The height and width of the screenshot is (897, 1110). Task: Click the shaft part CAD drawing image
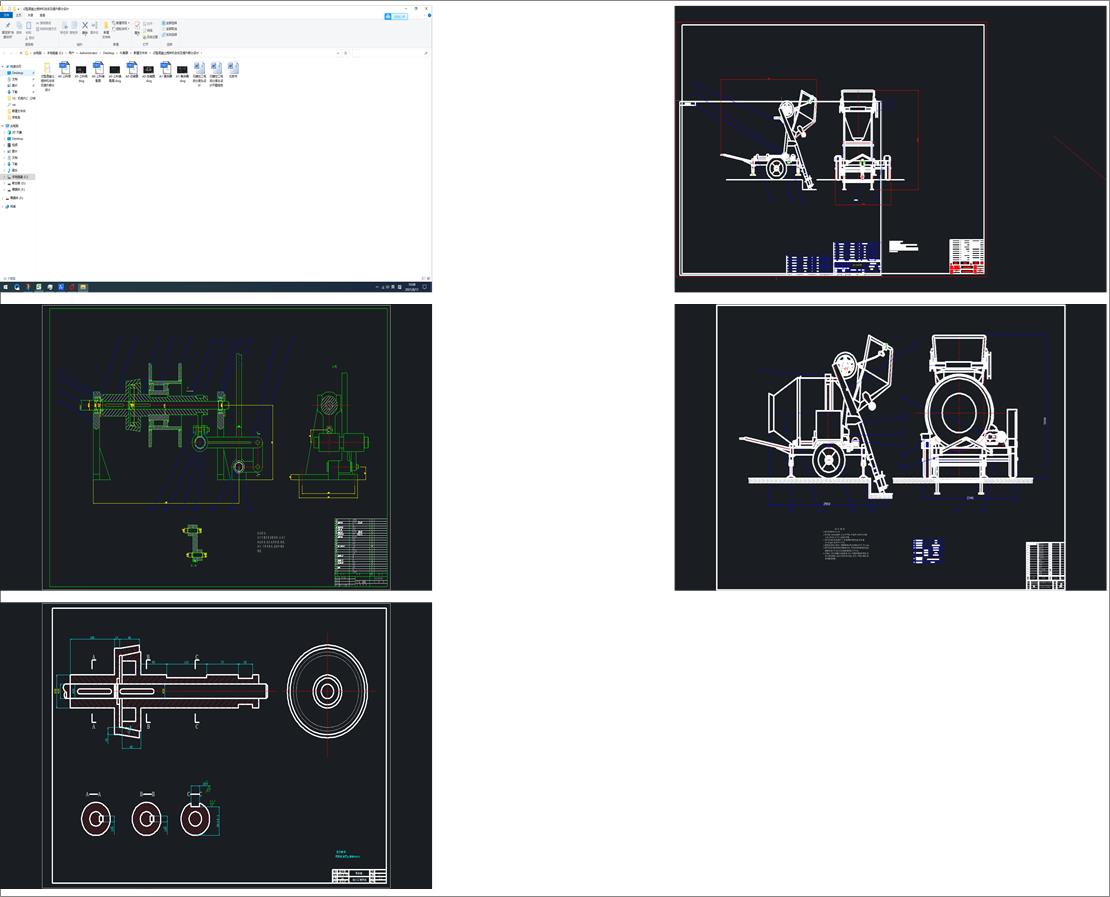pyautogui.click(x=216, y=745)
